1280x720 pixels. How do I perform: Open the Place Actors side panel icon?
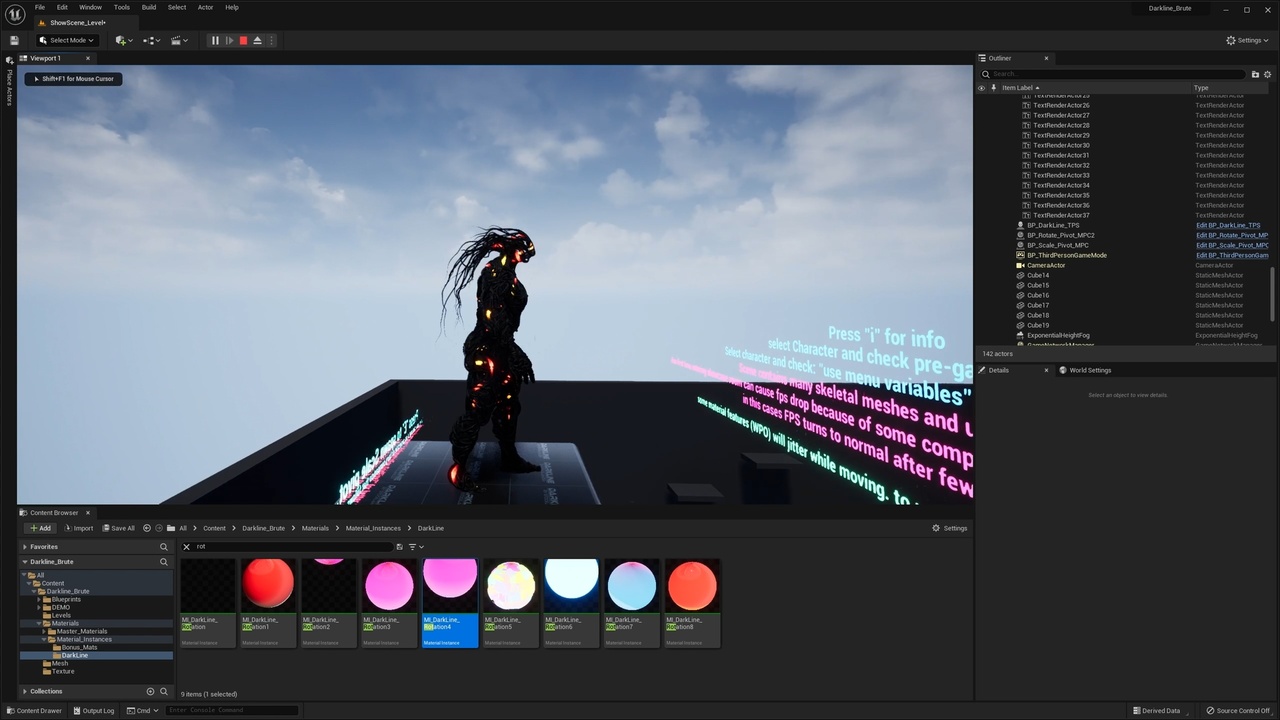pyautogui.click(x=9, y=62)
